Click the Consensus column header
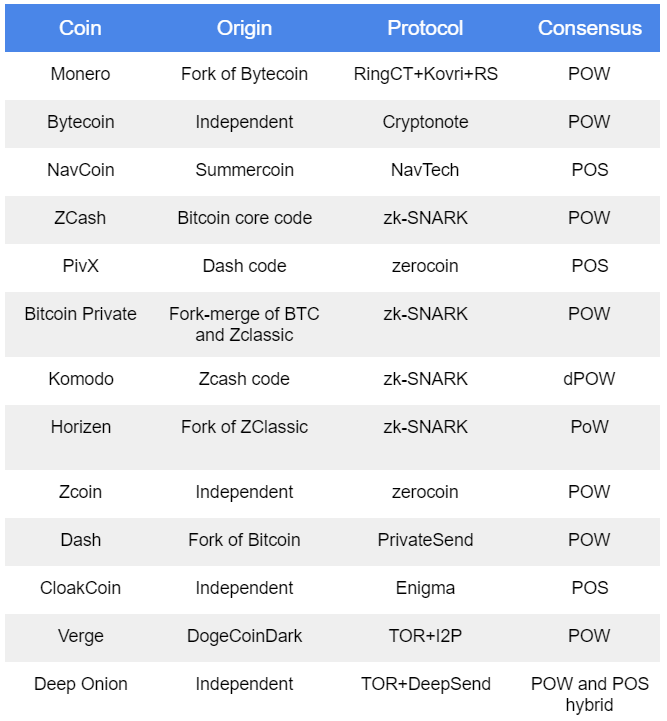Screen dimensions: 667x721 coord(589,28)
